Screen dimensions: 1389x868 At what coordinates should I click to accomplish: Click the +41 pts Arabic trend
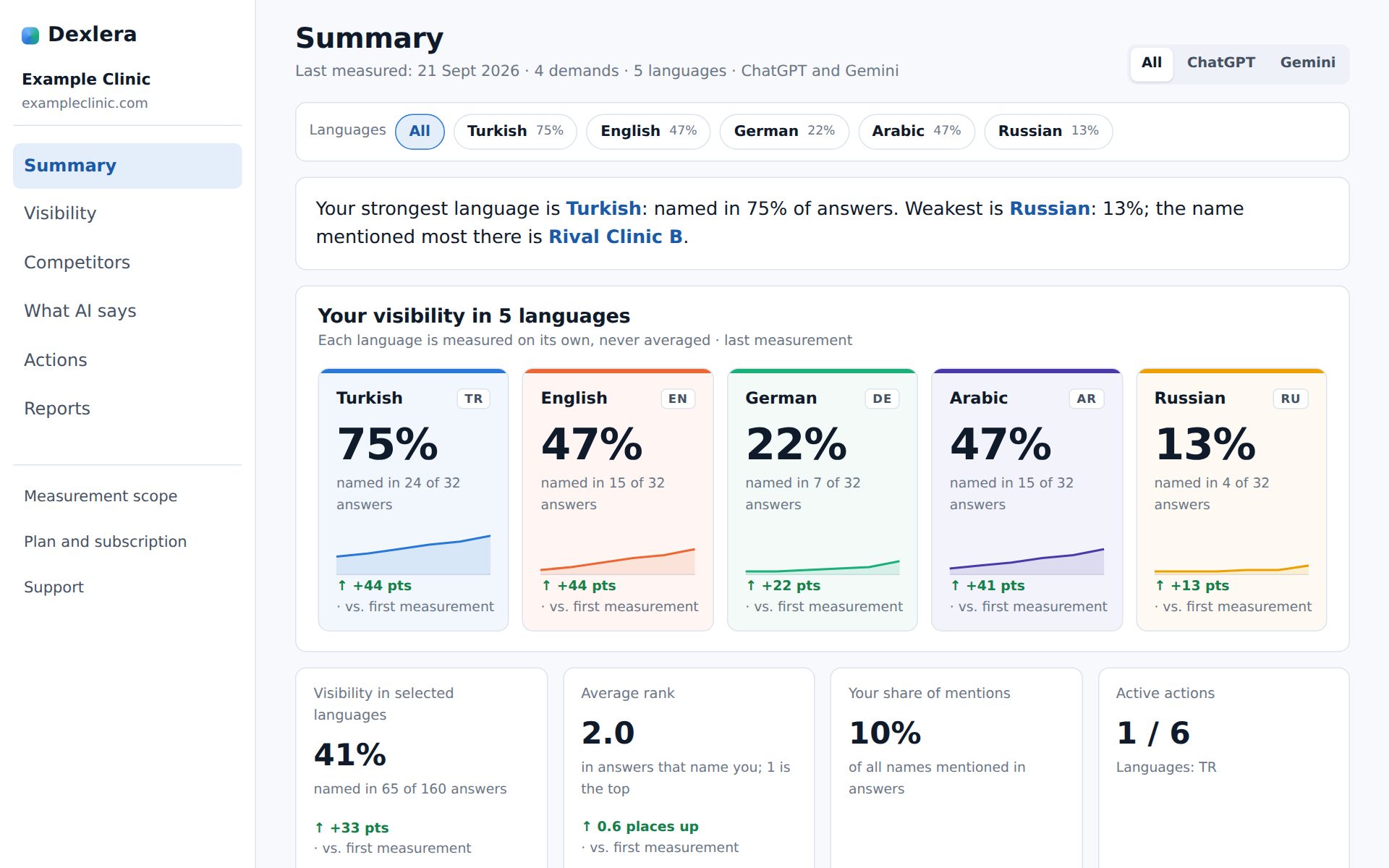(987, 586)
